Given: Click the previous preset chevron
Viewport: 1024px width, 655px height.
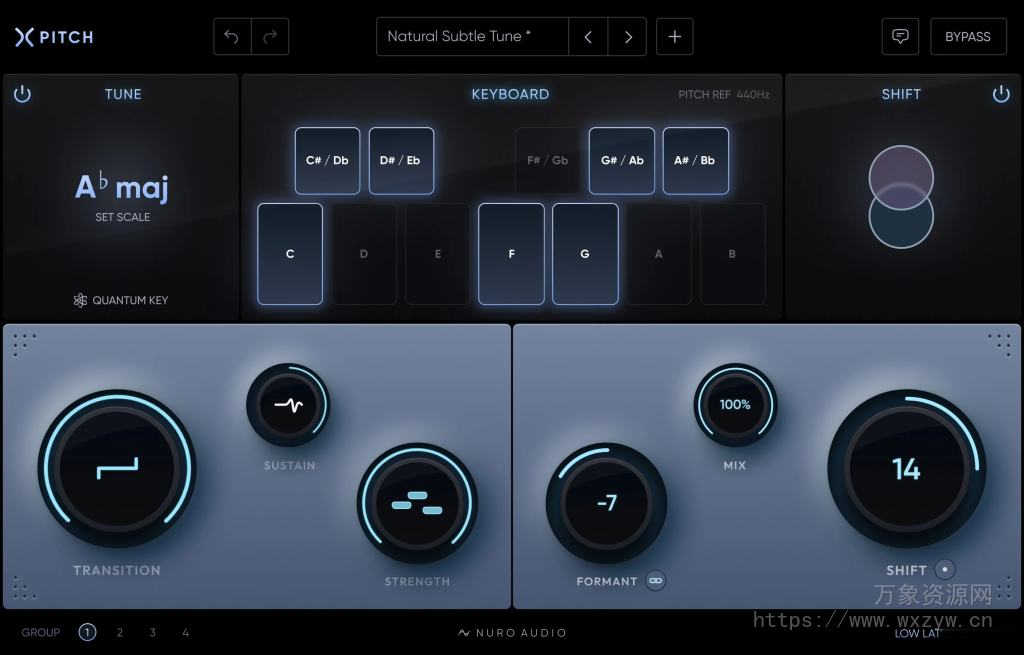Looking at the screenshot, I should point(588,36).
